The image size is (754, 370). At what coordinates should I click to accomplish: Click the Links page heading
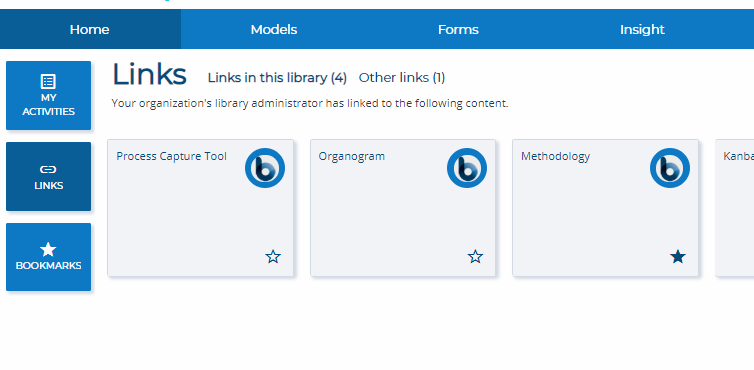[x=149, y=75]
